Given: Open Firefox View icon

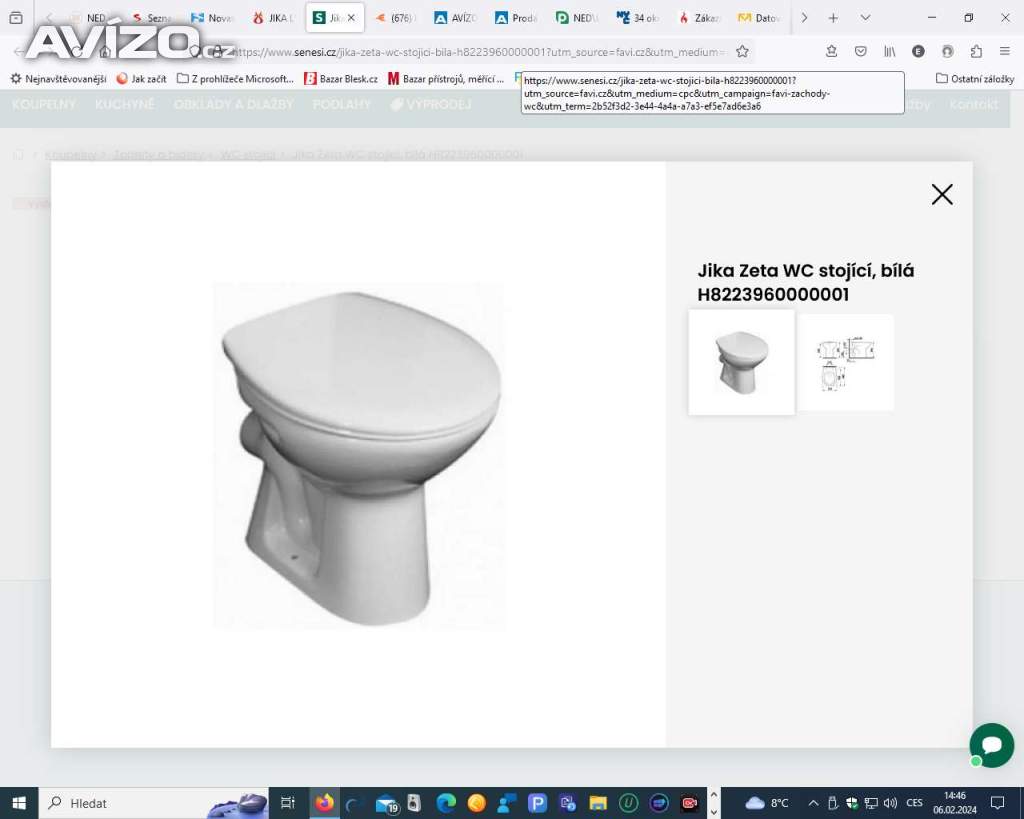Looking at the screenshot, I should point(16,18).
